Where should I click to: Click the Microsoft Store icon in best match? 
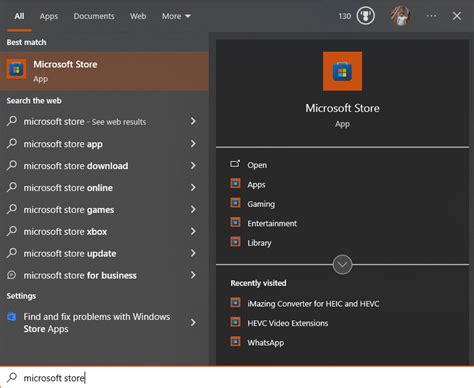pyautogui.click(x=16, y=69)
